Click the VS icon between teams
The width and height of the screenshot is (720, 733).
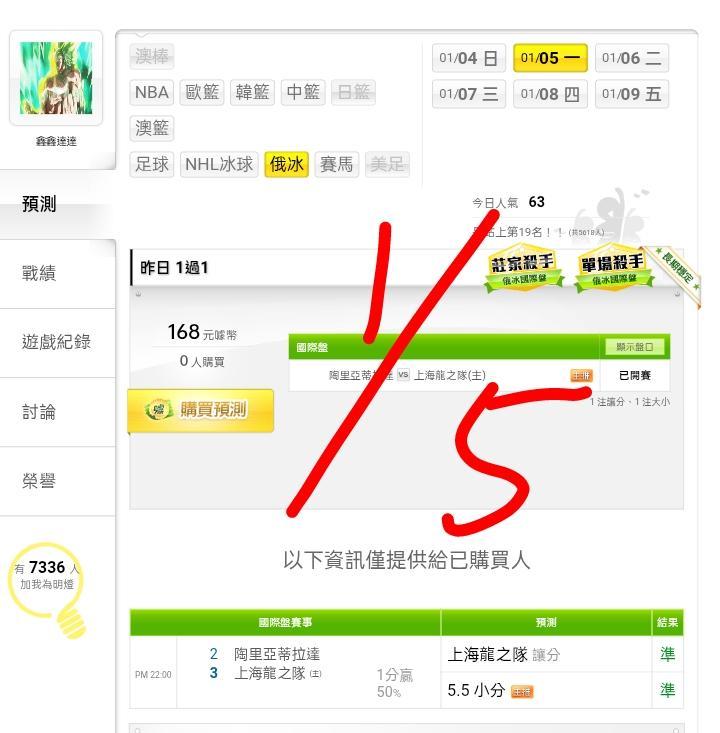tap(403, 374)
